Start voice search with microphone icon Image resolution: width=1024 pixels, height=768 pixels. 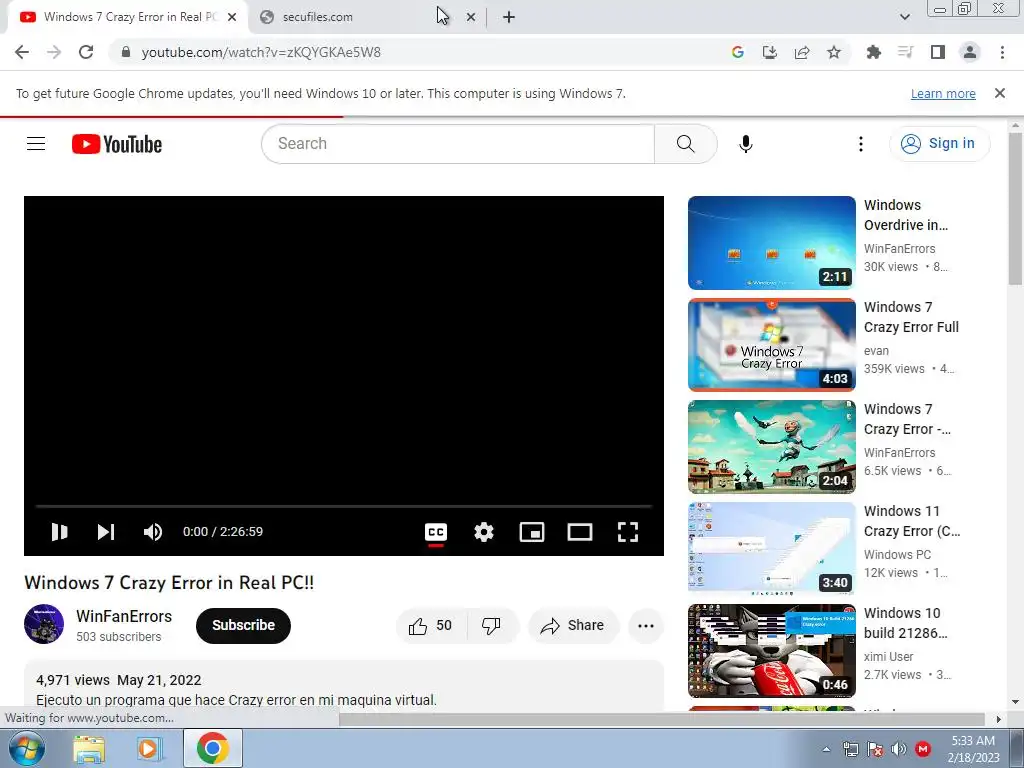[746, 144]
